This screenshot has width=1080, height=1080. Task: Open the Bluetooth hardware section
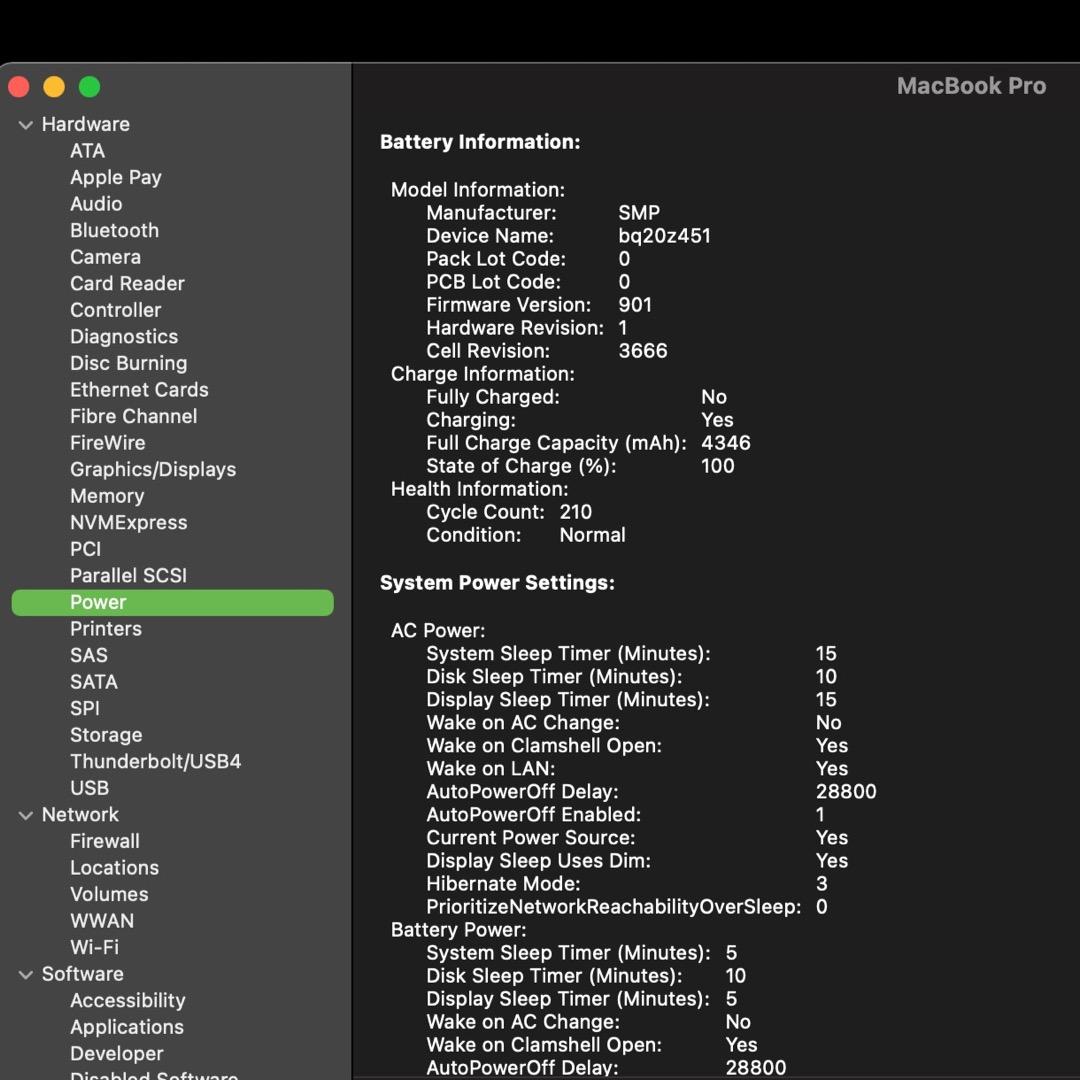pos(114,230)
